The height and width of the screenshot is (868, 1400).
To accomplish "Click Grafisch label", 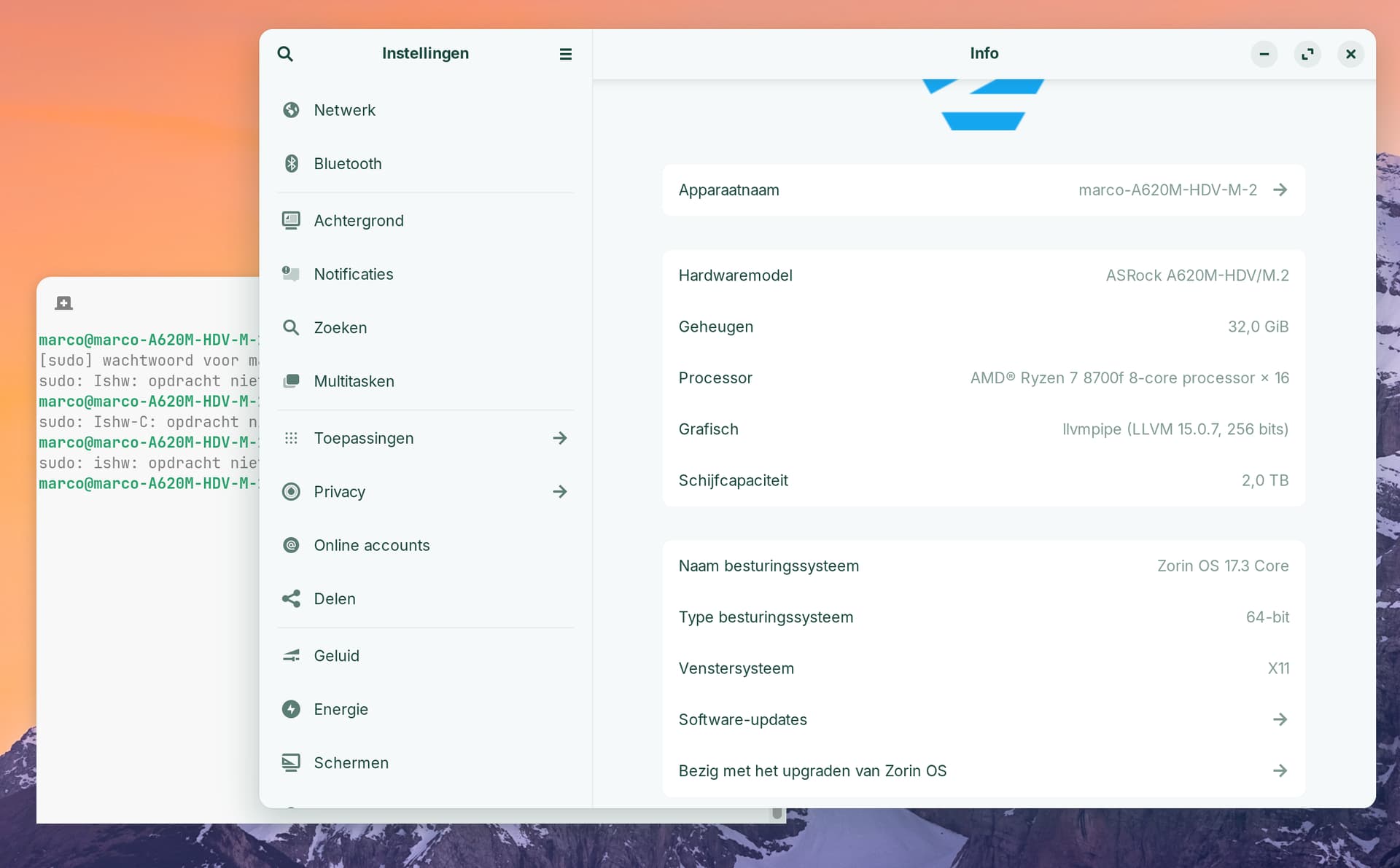I will [x=708, y=429].
